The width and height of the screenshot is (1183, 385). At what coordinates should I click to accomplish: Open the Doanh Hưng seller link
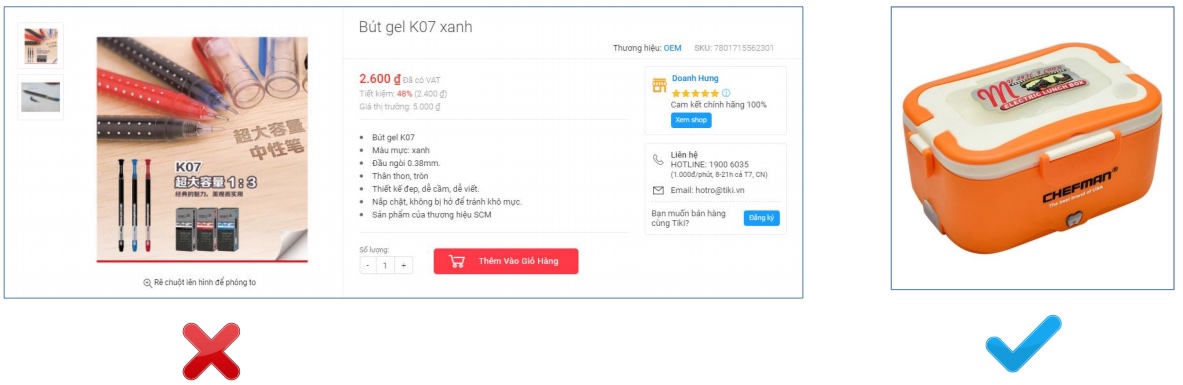pos(695,79)
